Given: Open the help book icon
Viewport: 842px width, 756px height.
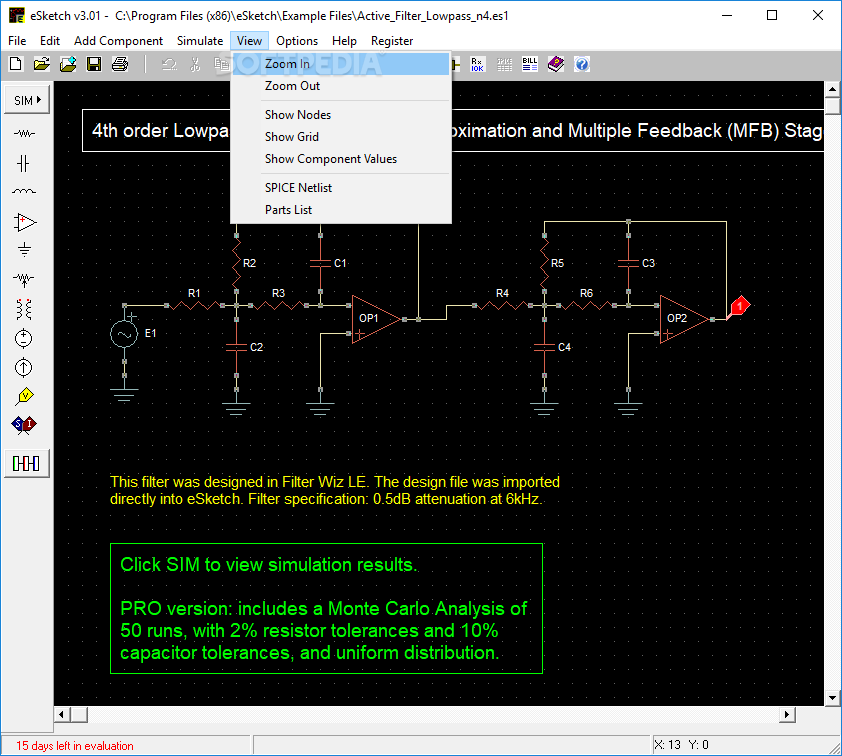Looking at the screenshot, I should 556,64.
